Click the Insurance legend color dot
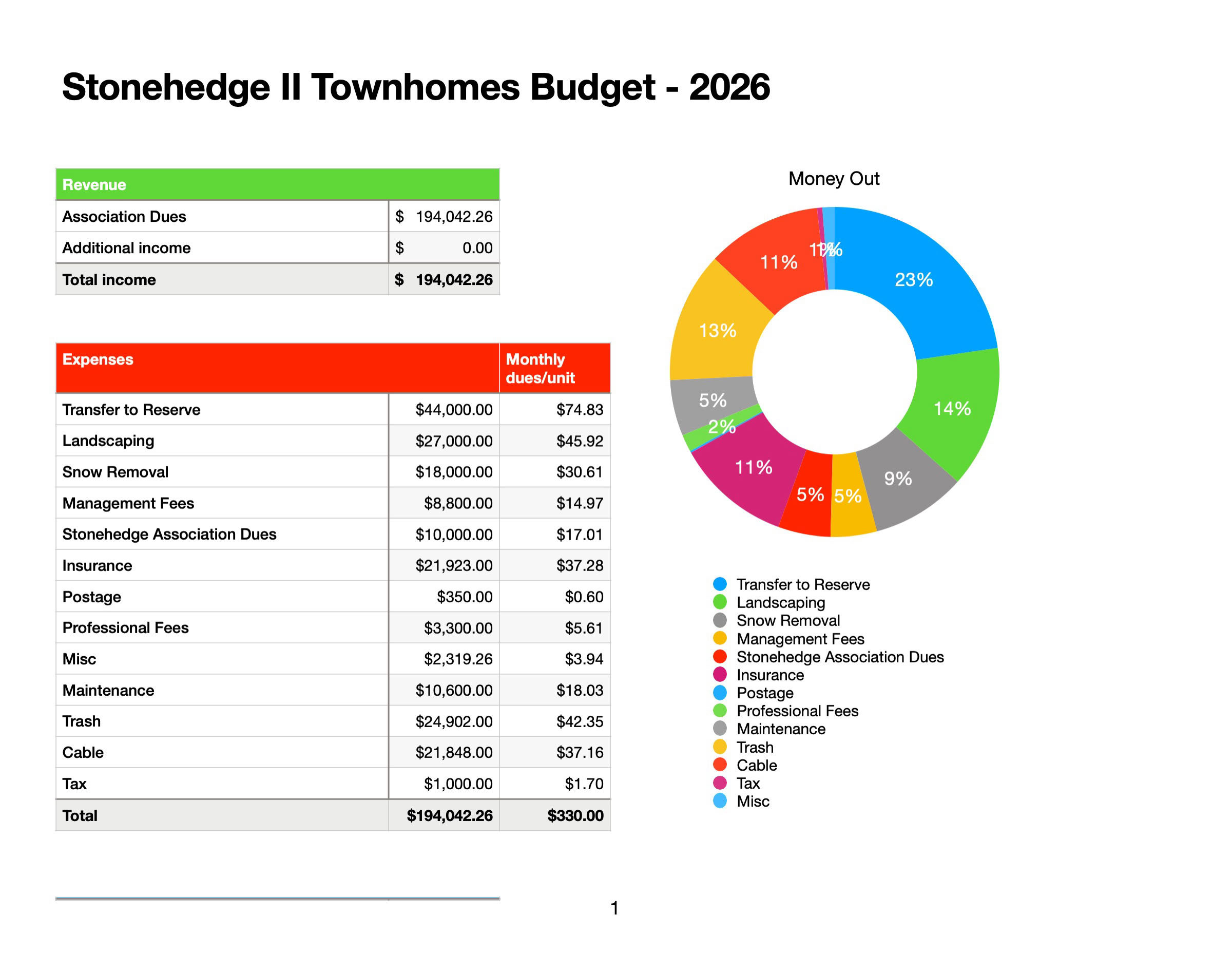1232x953 pixels. click(x=720, y=674)
